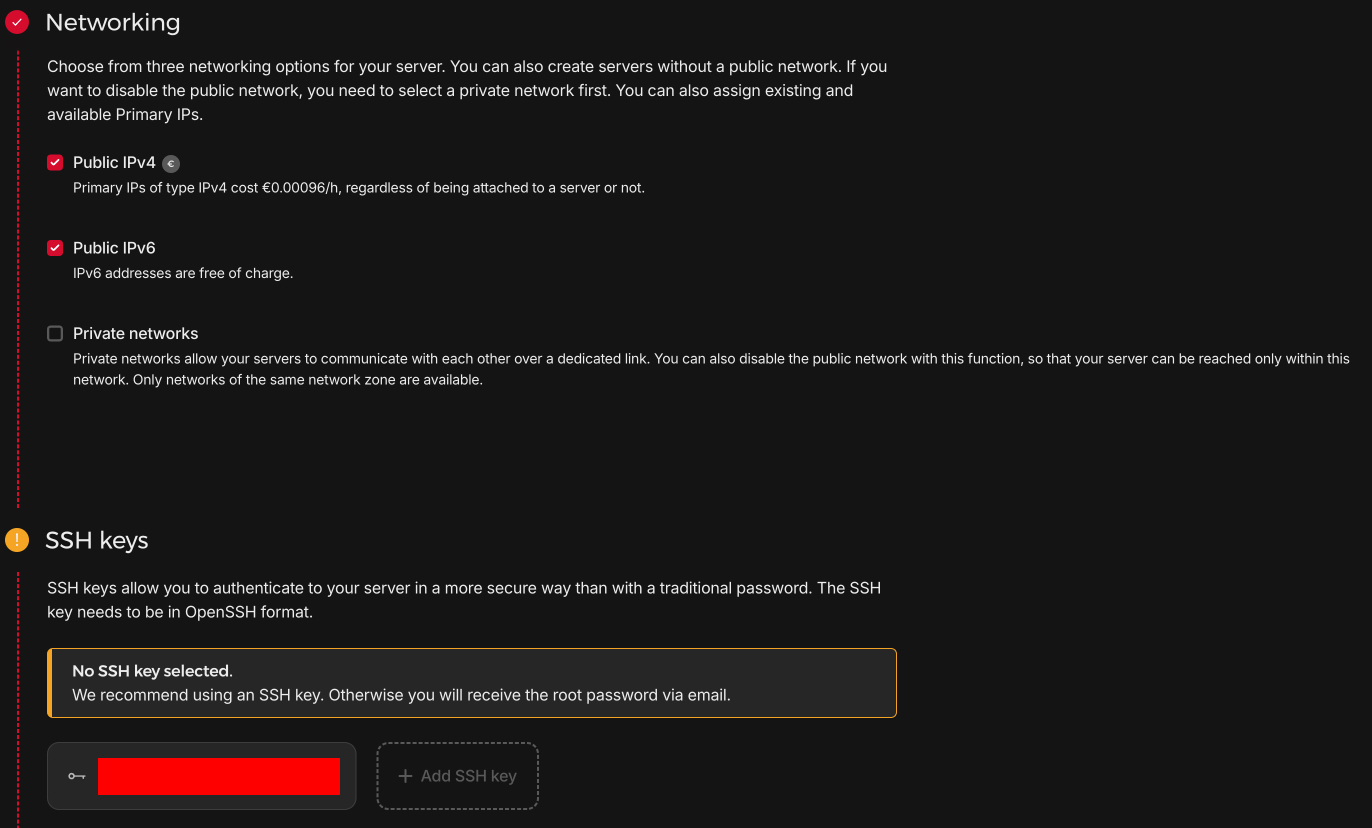Click the orange warning icon beside SSH keys
Screen dimensions: 1372x828
point(17,540)
